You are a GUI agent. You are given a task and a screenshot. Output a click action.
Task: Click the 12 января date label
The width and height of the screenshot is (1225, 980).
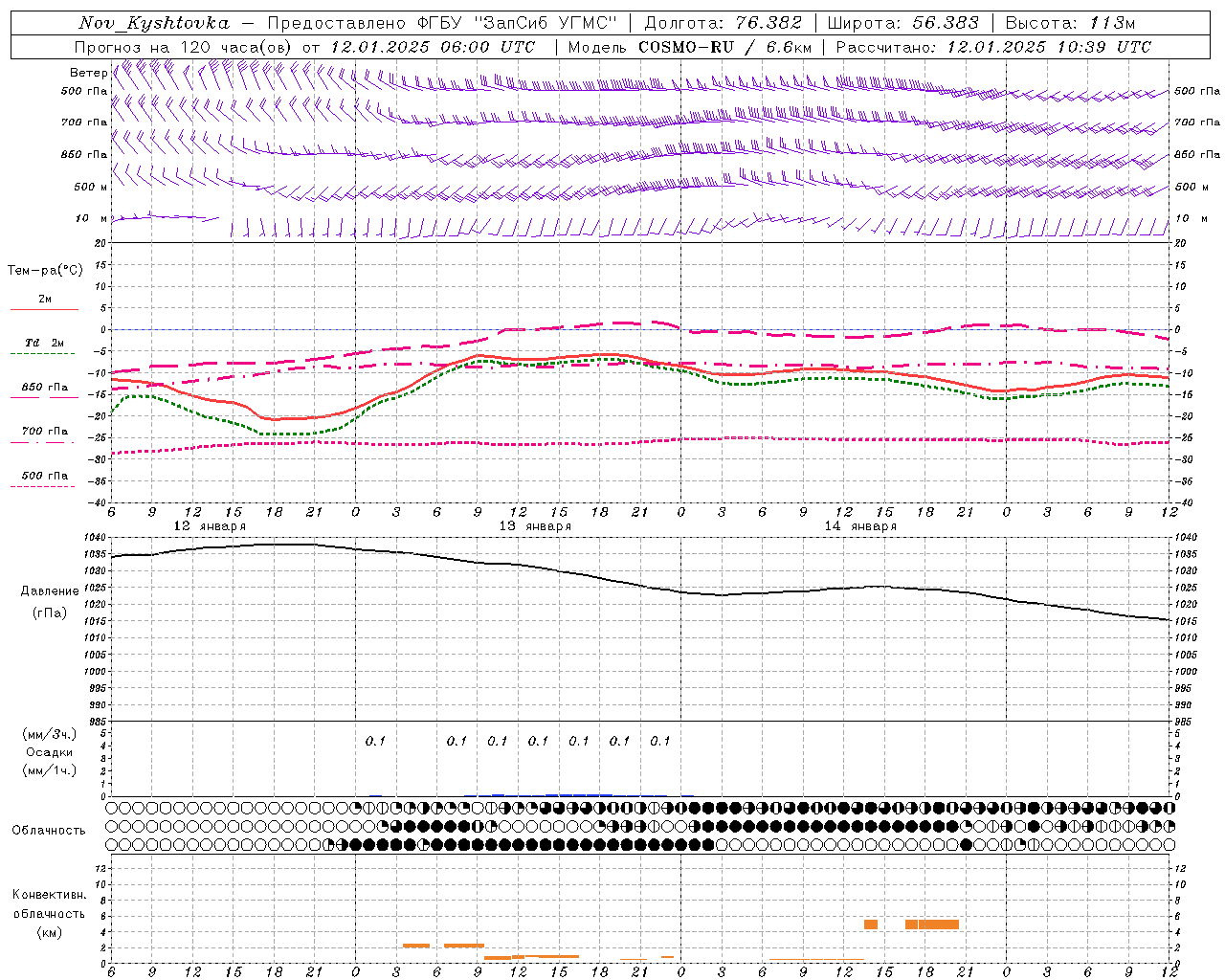pos(209,526)
